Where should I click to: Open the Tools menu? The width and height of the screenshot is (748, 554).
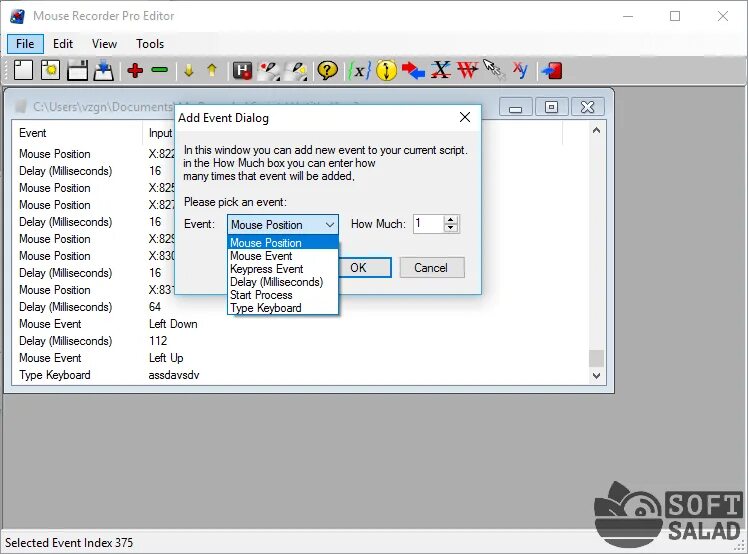(x=150, y=44)
